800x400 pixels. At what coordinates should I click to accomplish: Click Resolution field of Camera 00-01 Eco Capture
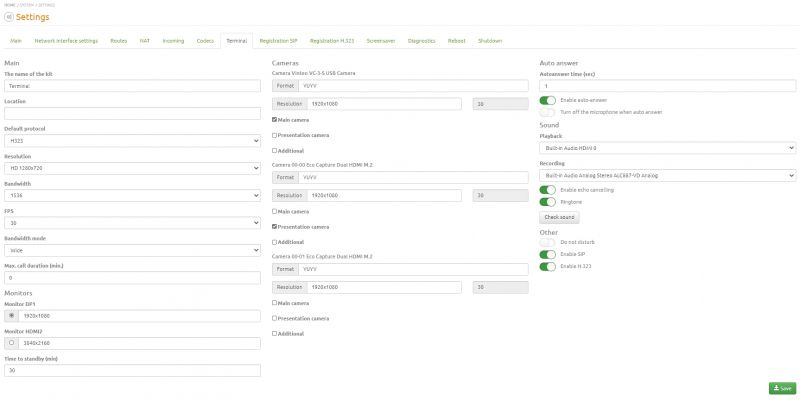click(384, 287)
